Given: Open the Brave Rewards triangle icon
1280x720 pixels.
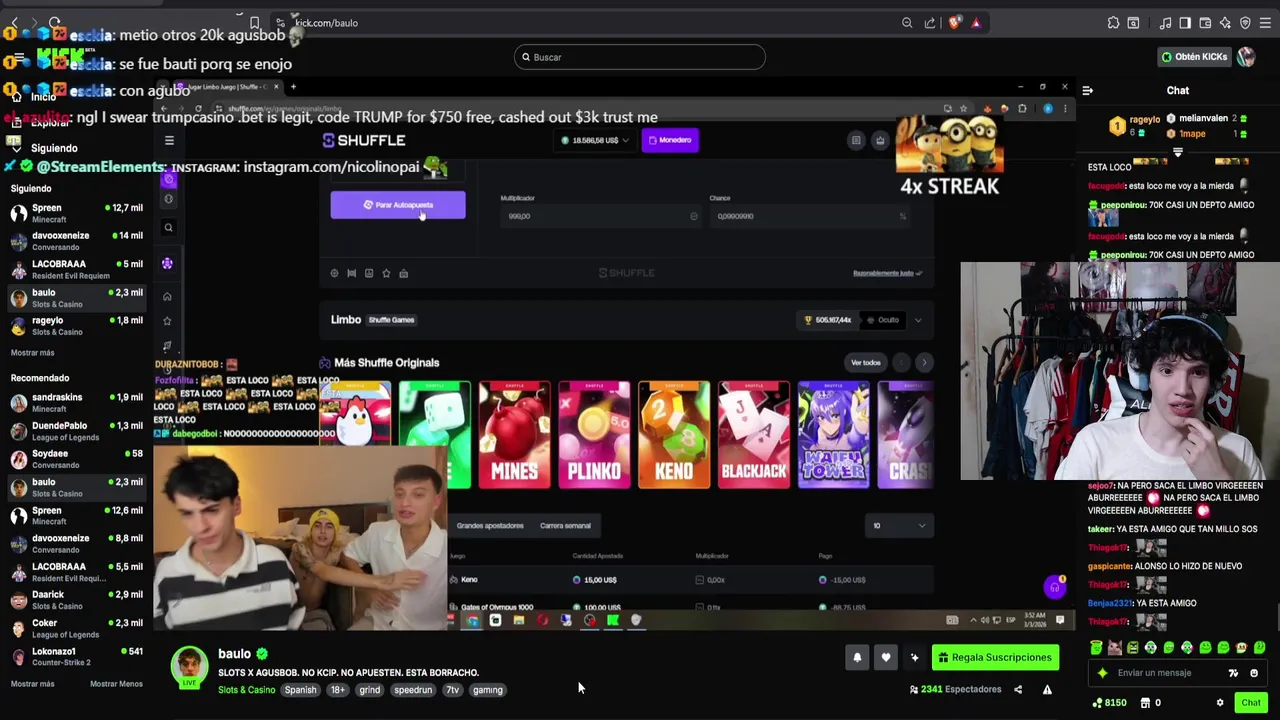Looking at the screenshot, I should point(976,23).
